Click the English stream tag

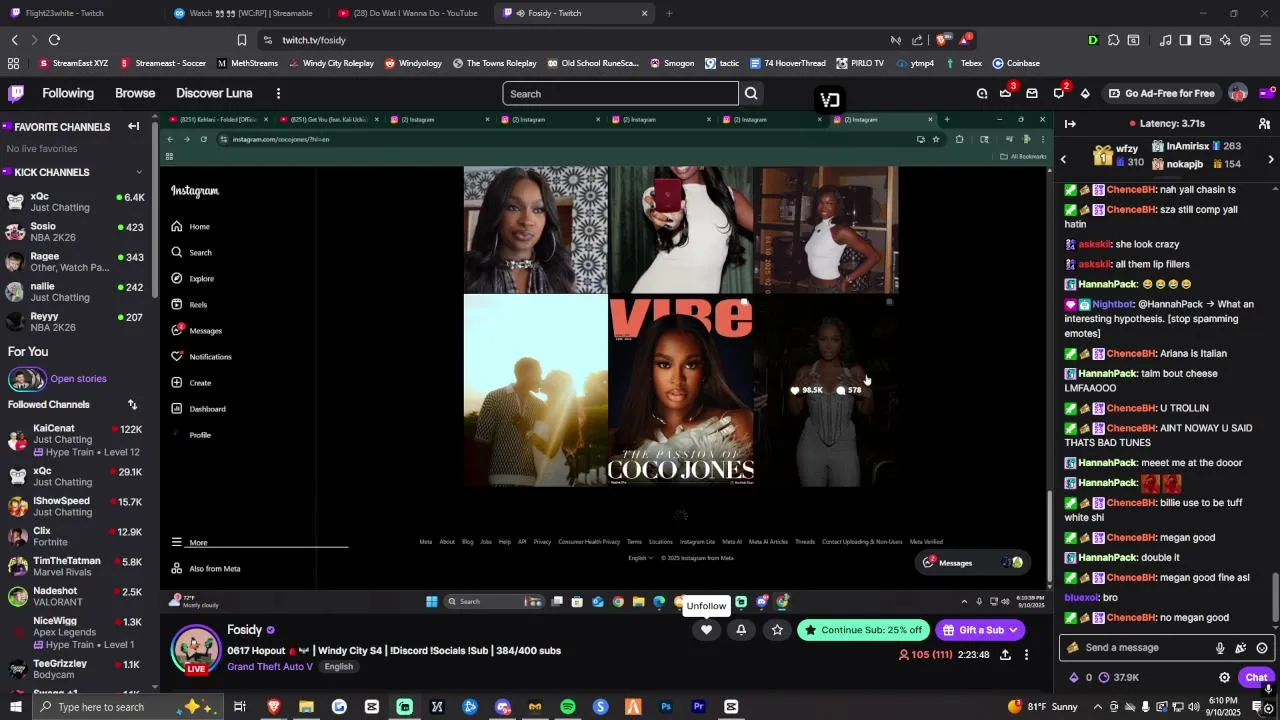pos(339,667)
